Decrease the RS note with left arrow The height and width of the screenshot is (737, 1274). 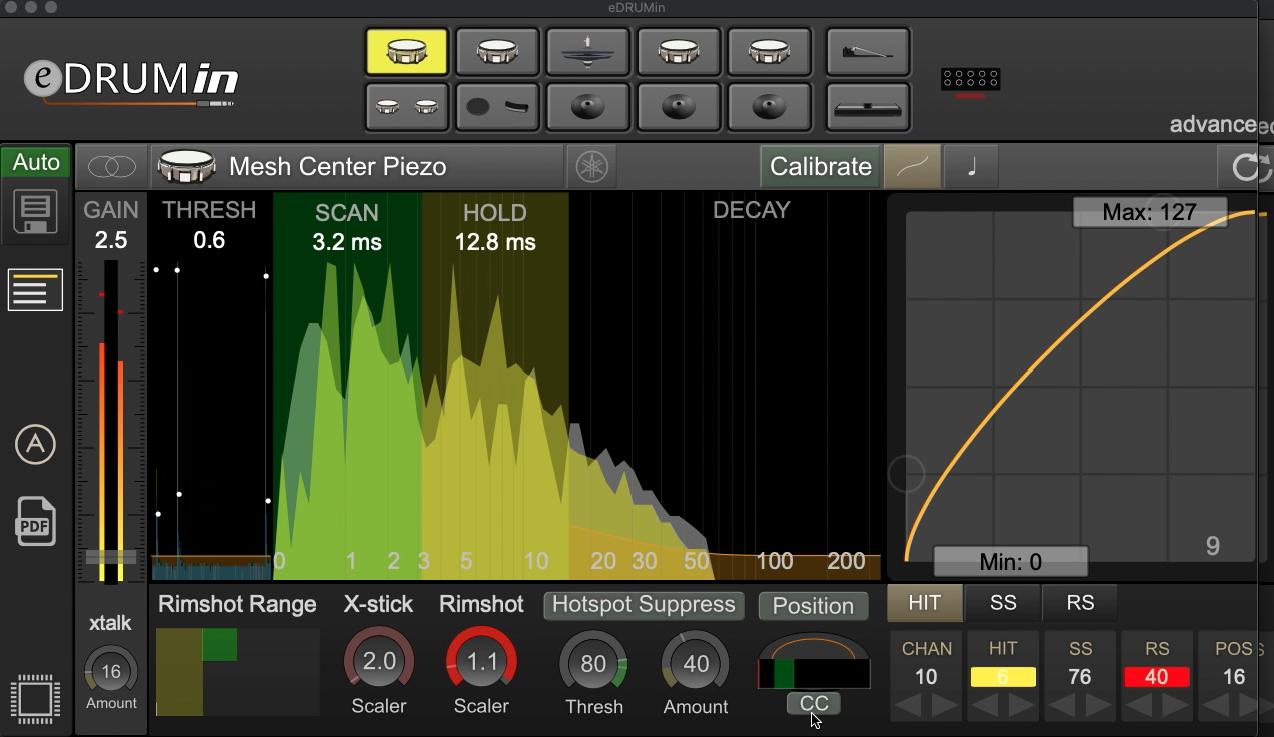coord(1141,706)
